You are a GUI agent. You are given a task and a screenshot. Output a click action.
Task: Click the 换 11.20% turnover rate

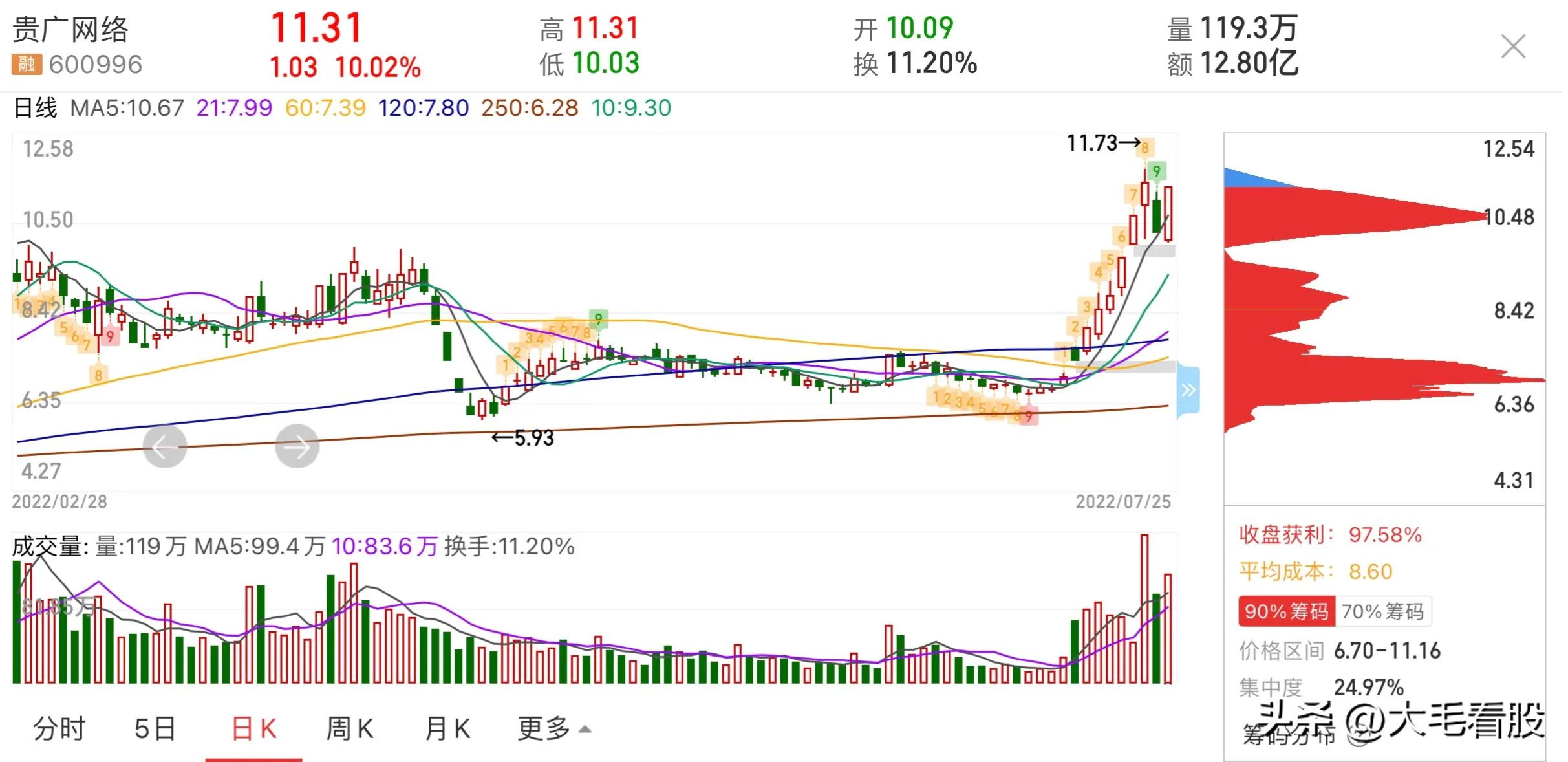(x=916, y=63)
